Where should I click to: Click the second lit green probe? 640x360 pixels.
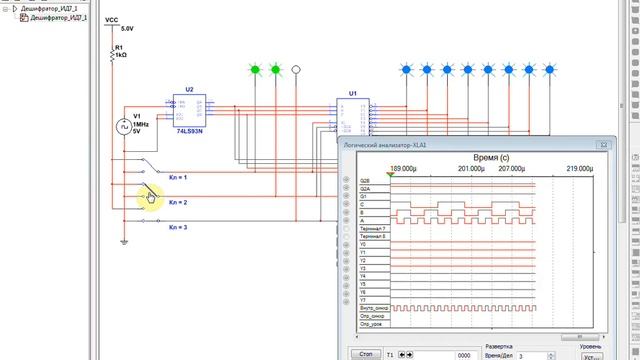(x=276, y=70)
